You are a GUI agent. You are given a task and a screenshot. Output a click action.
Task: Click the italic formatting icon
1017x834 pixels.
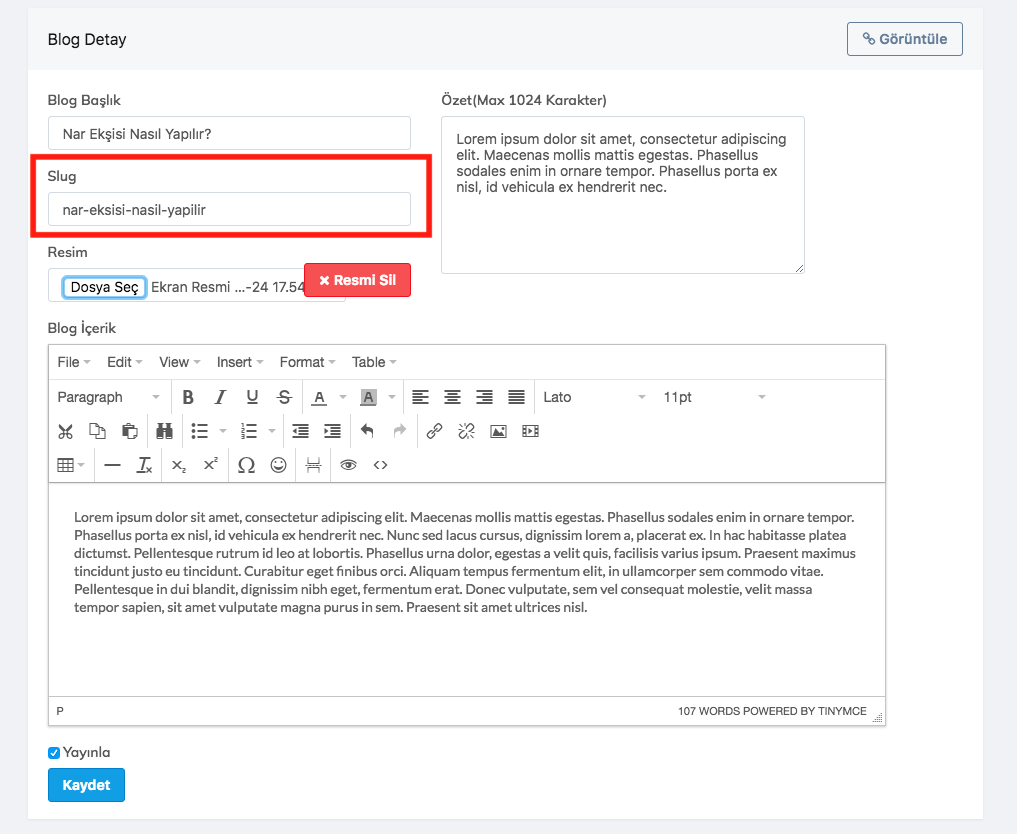pyautogui.click(x=220, y=397)
